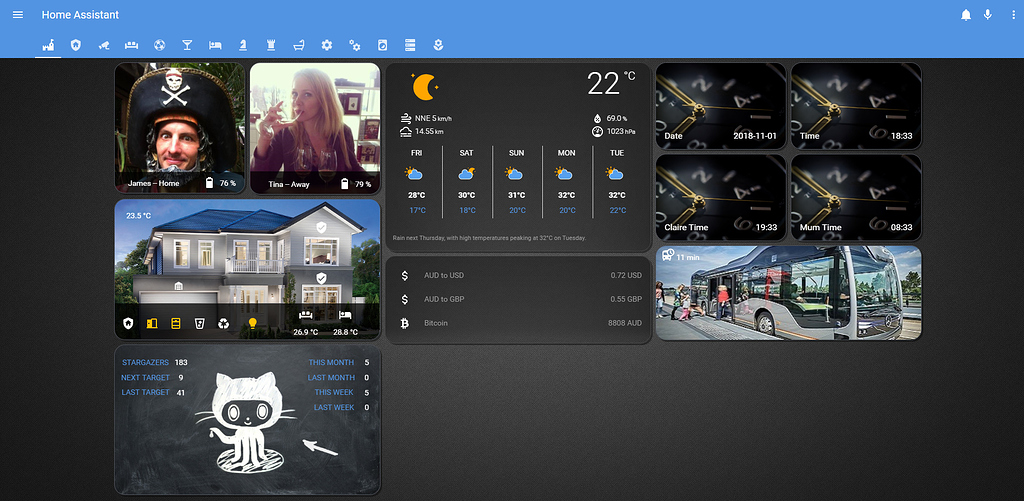Open the Time 18:33 clock card
The image size is (1024, 501).
point(856,106)
